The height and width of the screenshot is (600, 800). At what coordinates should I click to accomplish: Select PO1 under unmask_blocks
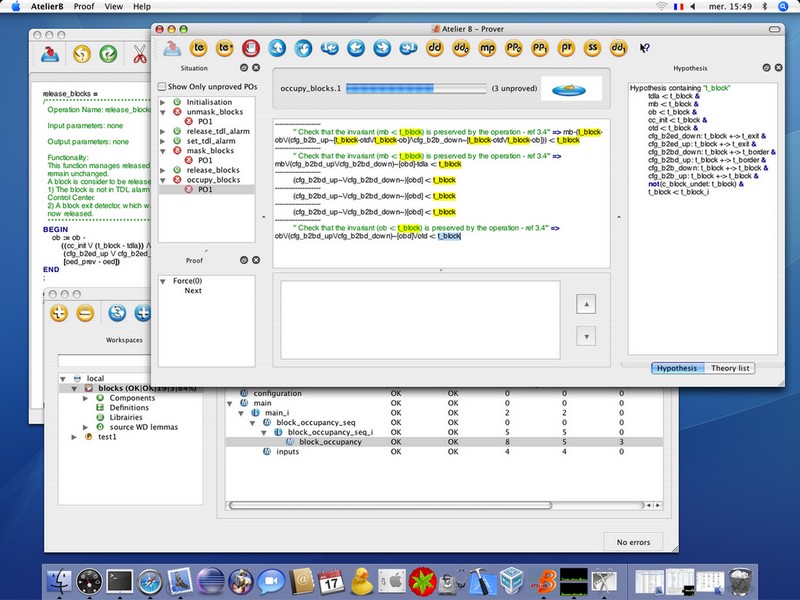[x=205, y=121]
